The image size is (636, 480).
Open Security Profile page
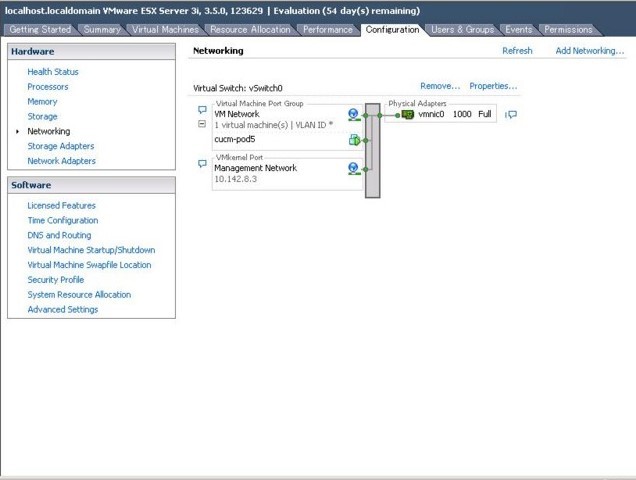[56, 280]
